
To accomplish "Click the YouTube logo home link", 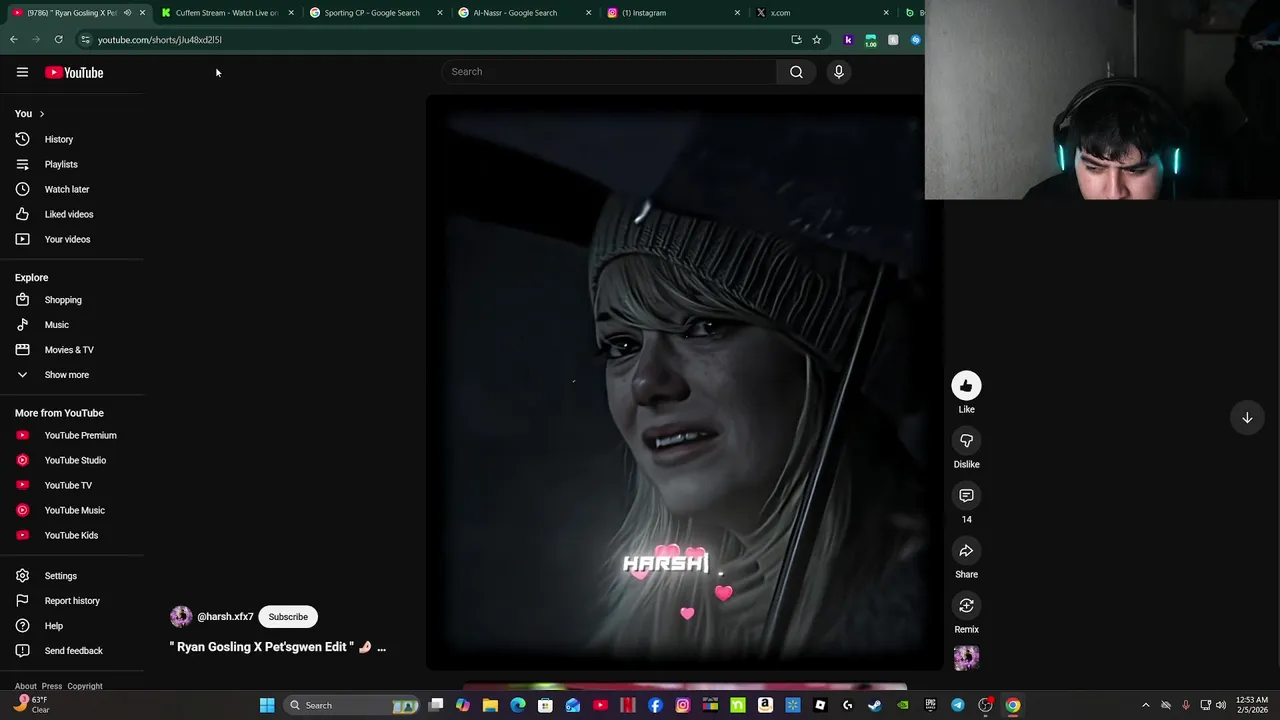I will (74, 72).
